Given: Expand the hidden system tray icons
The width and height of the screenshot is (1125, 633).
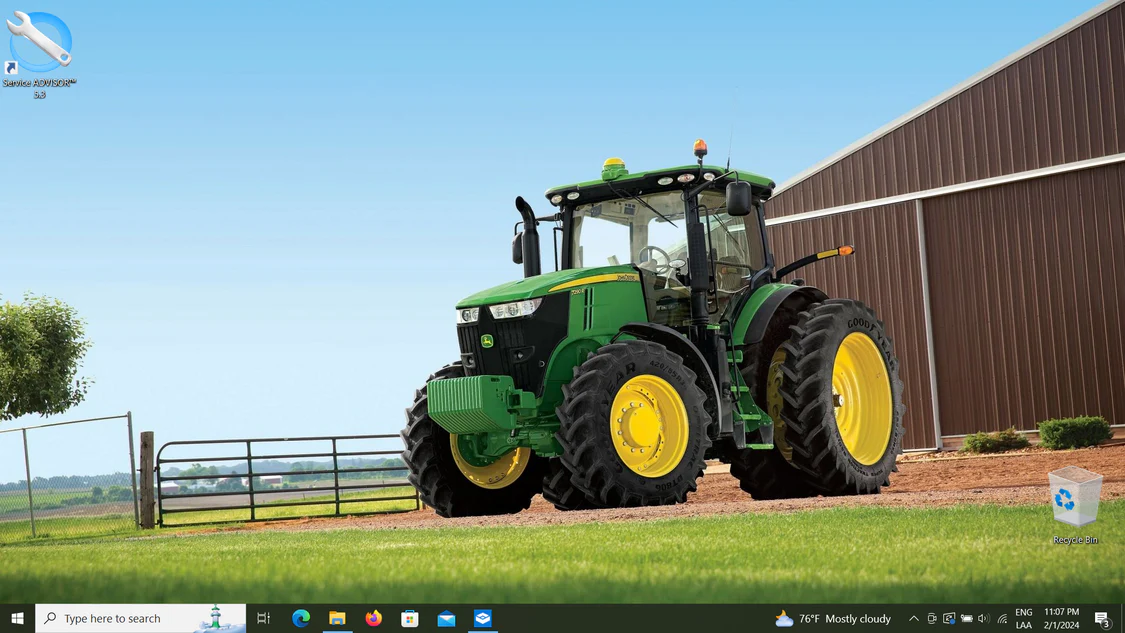Looking at the screenshot, I should pos(913,619).
